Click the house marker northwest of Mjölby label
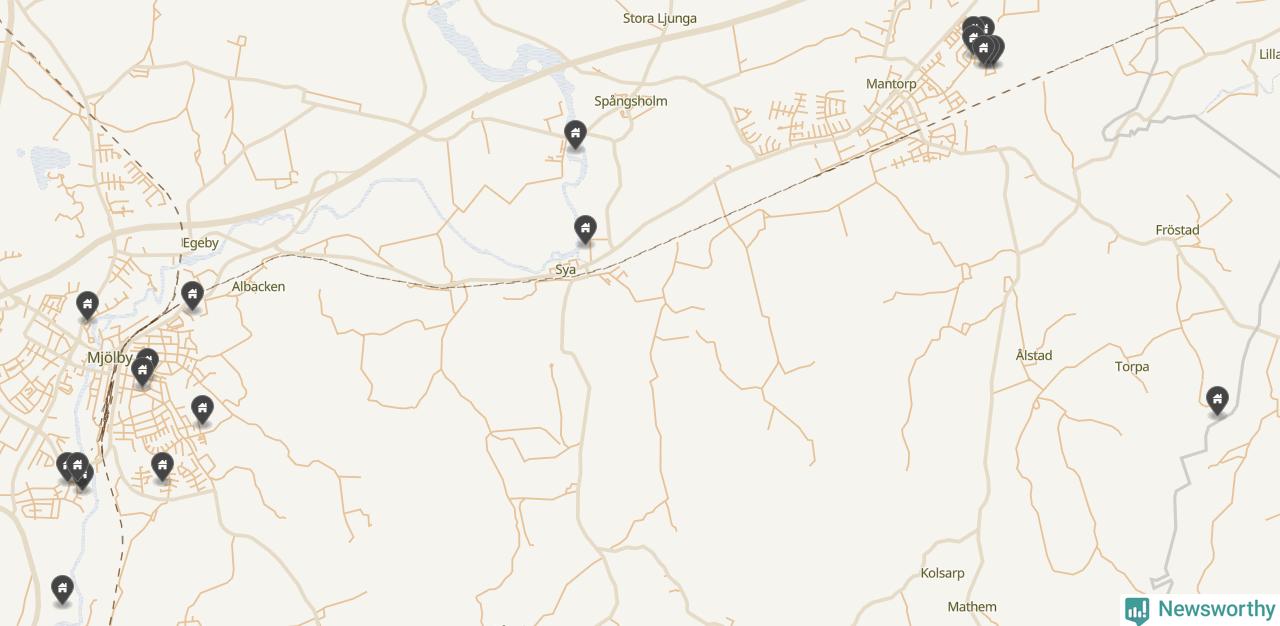 coord(88,306)
